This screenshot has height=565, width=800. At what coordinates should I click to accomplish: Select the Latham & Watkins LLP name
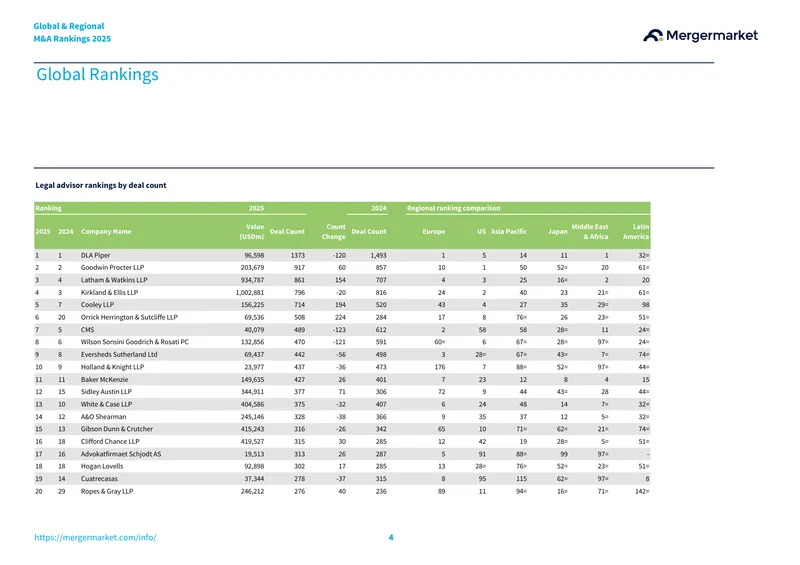tap(114, 280)
